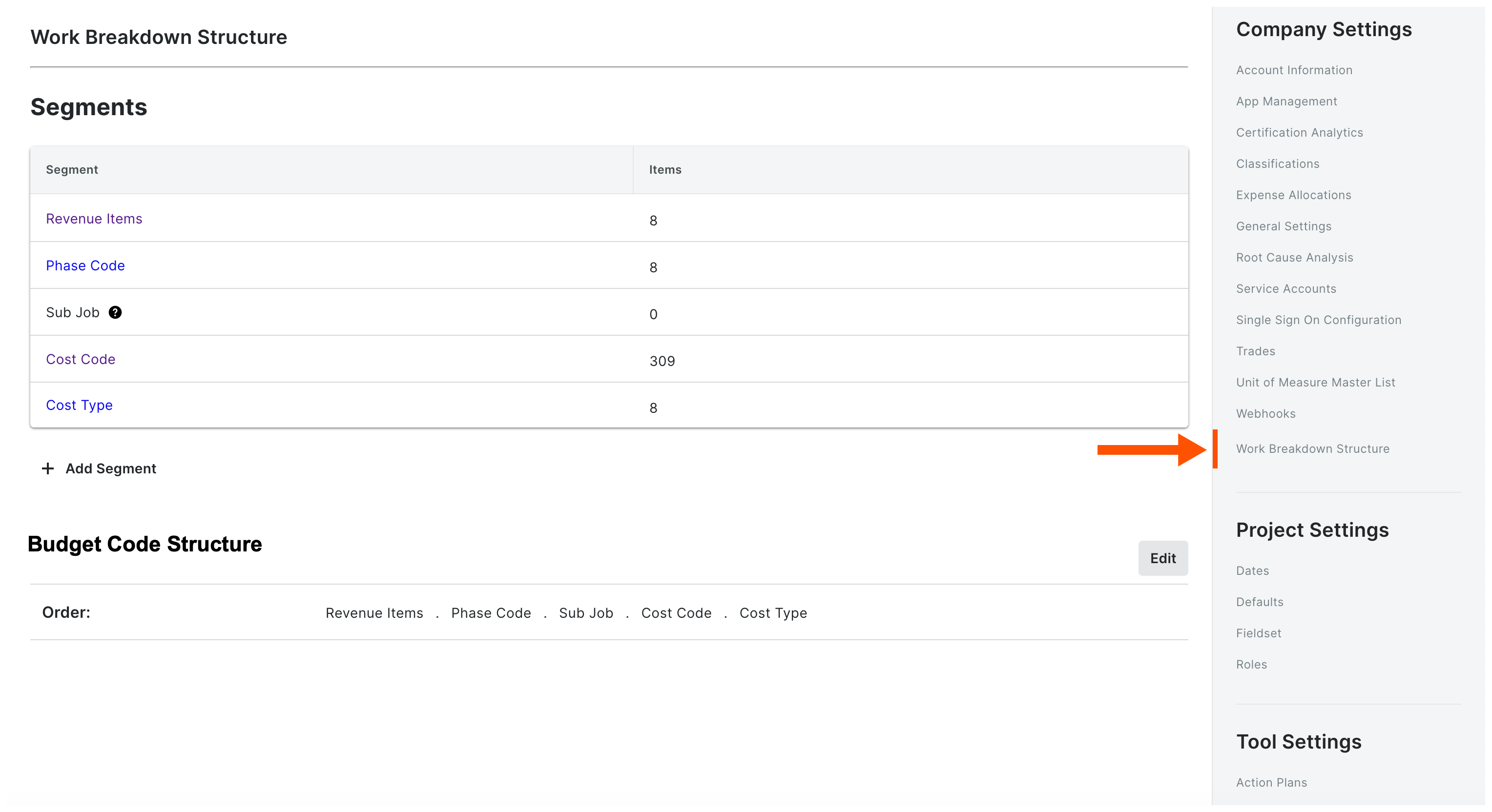Click the 8 items value for Revenue Items
1492x812 pixels.
pyautogui.click(x=653, y=221)
